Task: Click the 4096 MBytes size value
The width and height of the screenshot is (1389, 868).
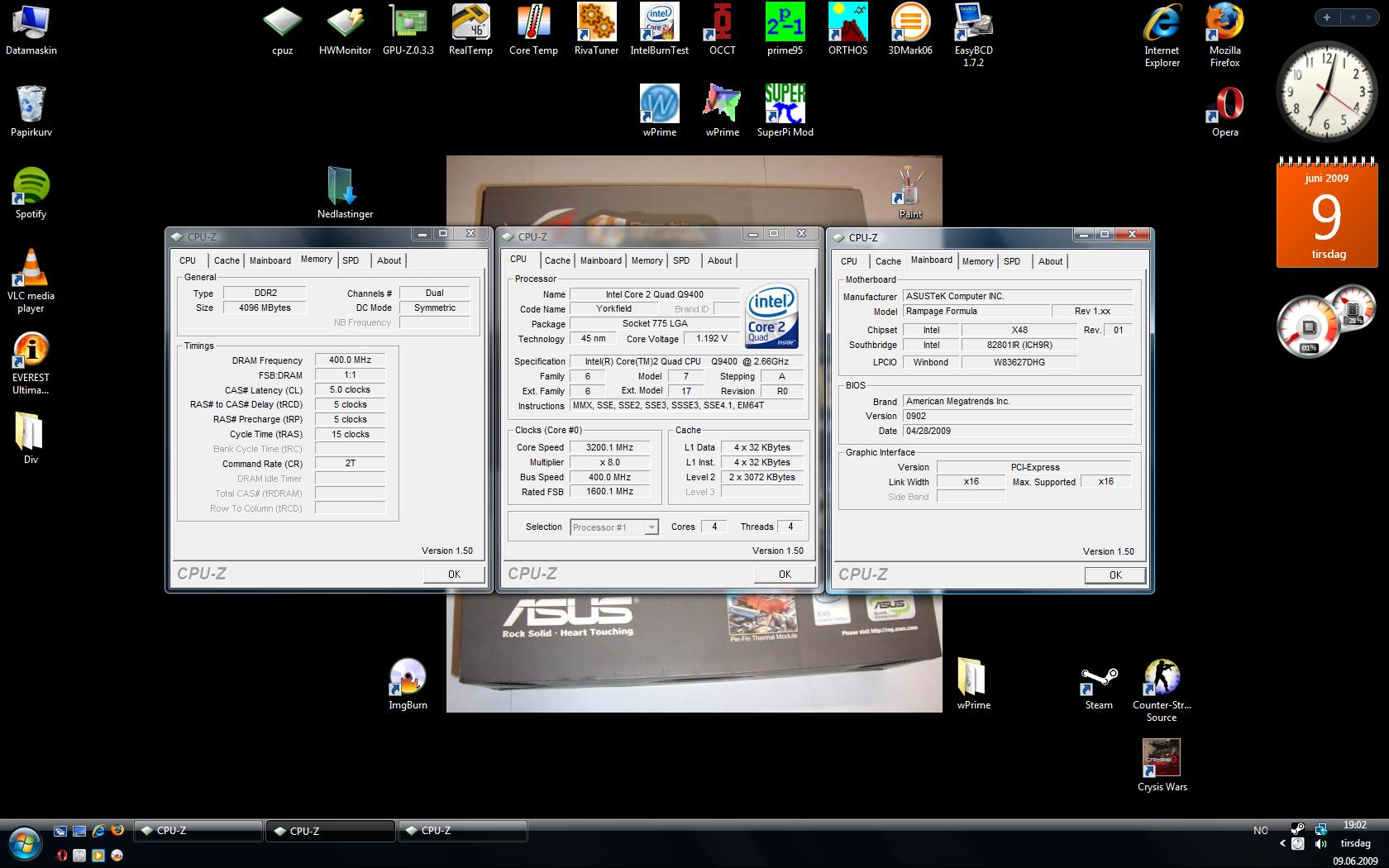Action: [265, 308]
